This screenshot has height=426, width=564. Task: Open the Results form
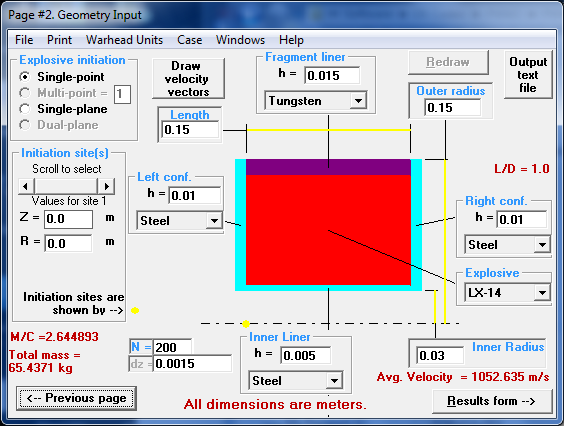pos(492,401)
